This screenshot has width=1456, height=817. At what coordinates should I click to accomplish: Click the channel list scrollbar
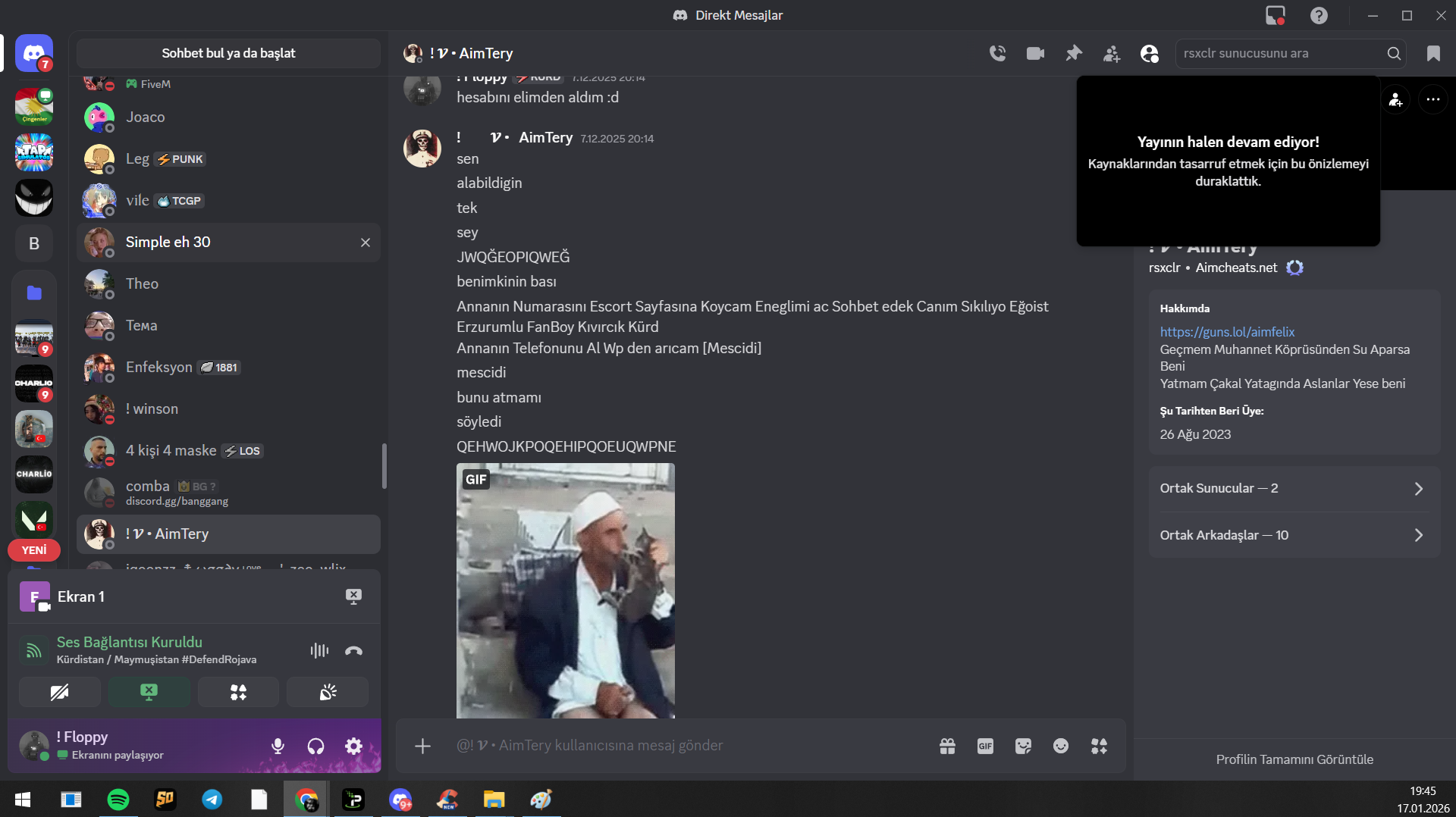point(384,466)
